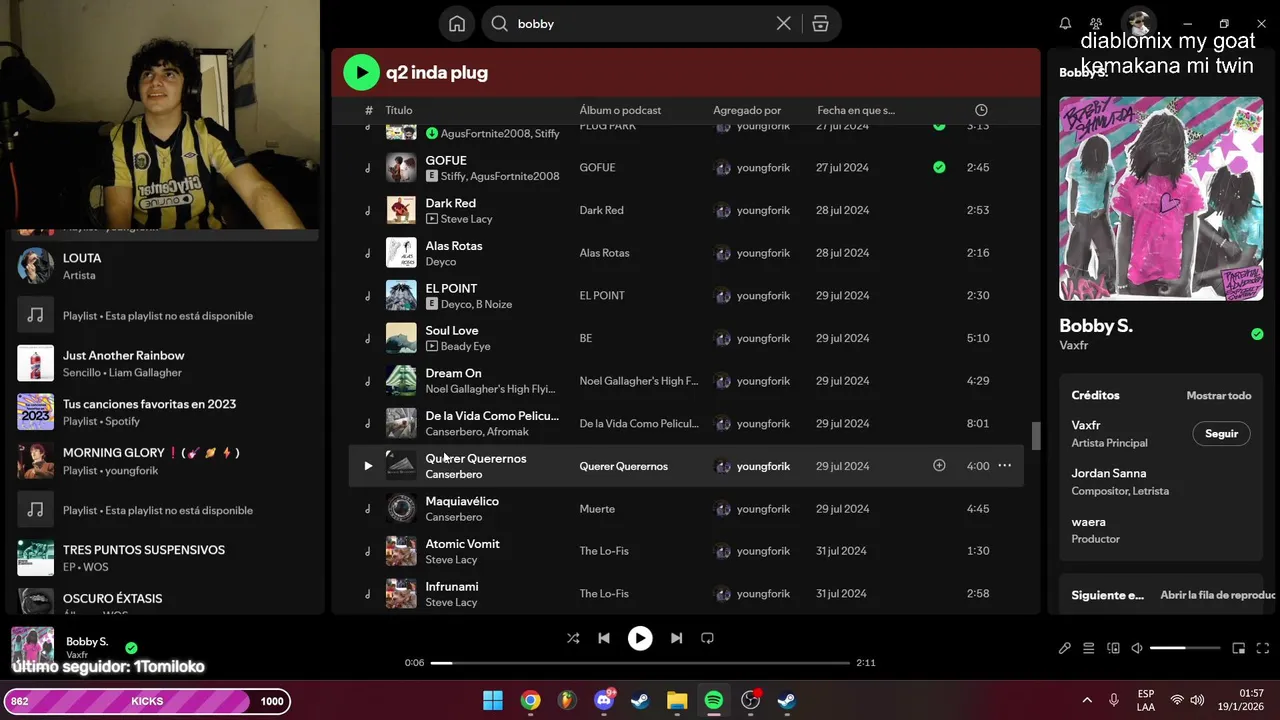Toggle shuffle playback
The height and width of the screenshot is (720, 1280).
point(573,638)
